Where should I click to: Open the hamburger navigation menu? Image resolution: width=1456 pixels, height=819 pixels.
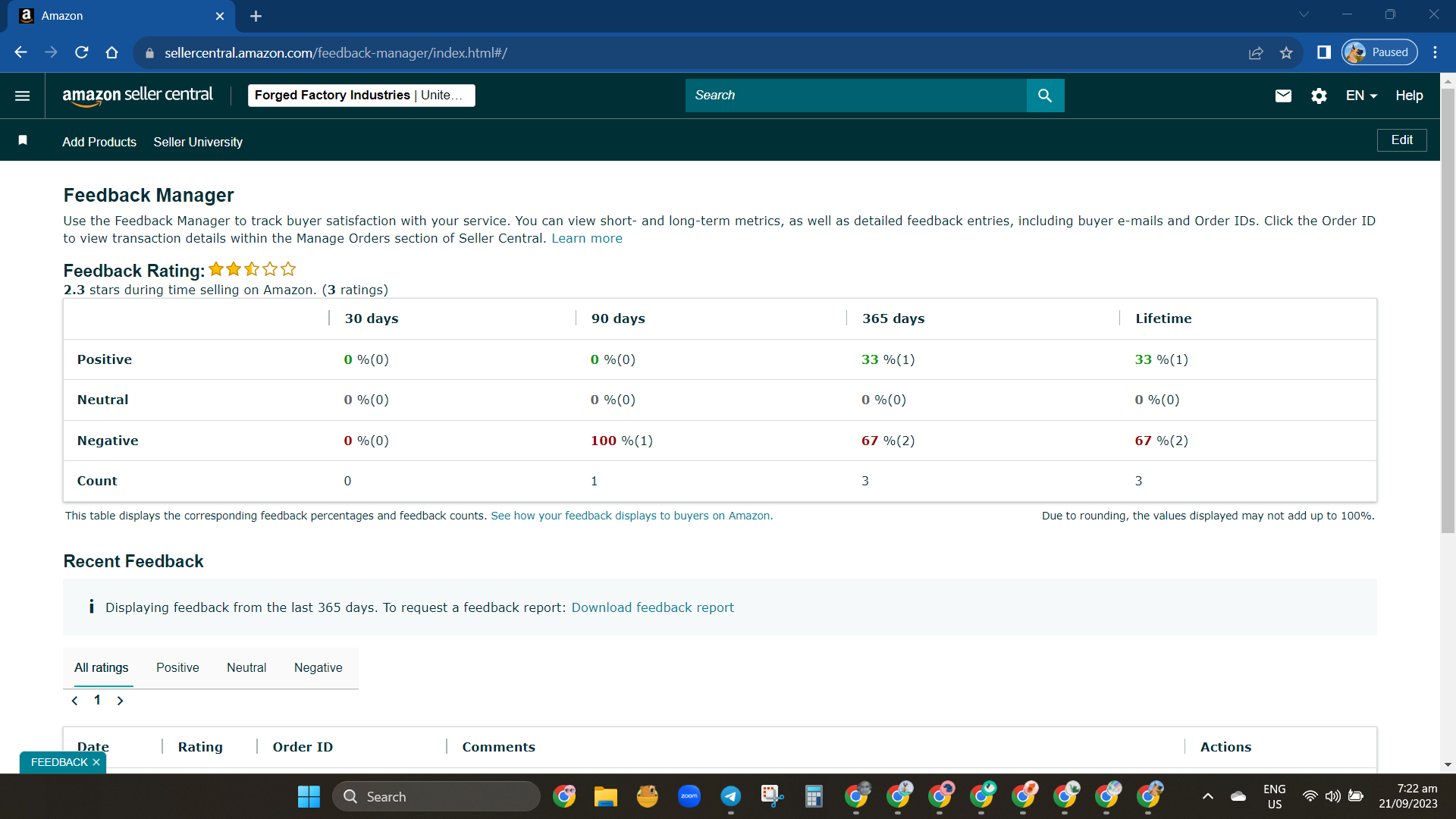(x=23, y=96)
